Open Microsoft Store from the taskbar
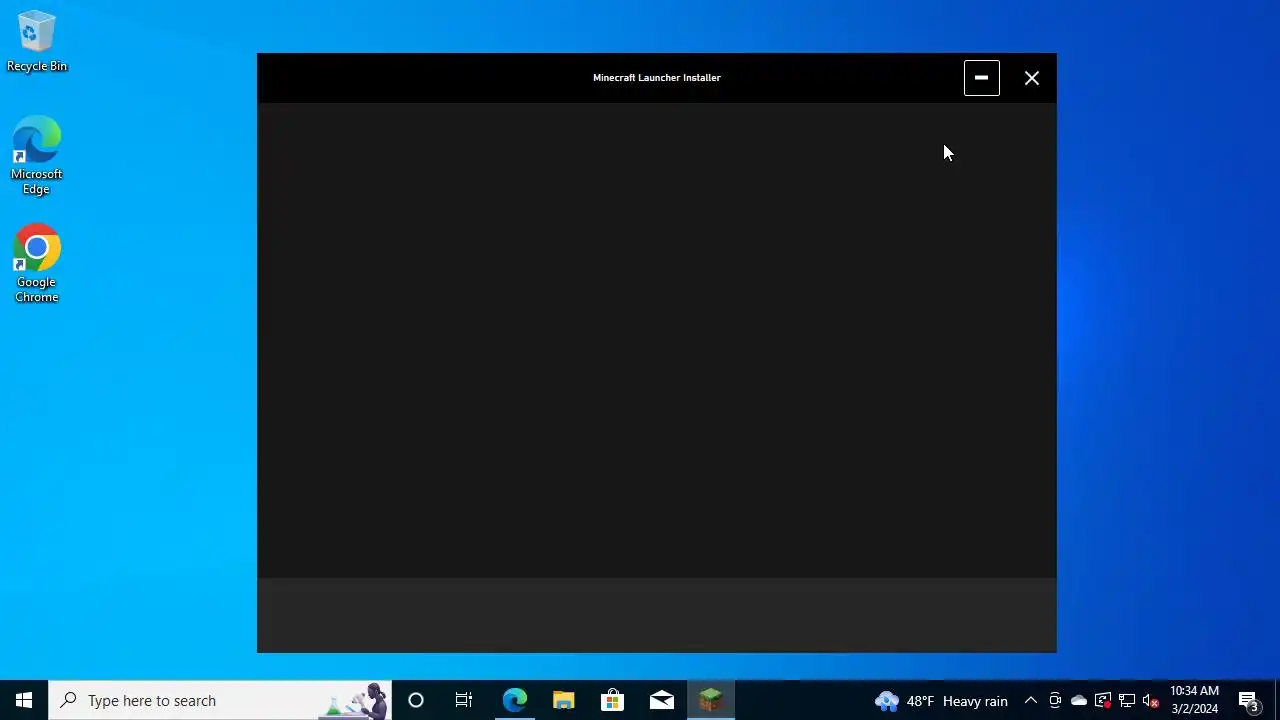The image size is (1280, 720). coord(612,700)
